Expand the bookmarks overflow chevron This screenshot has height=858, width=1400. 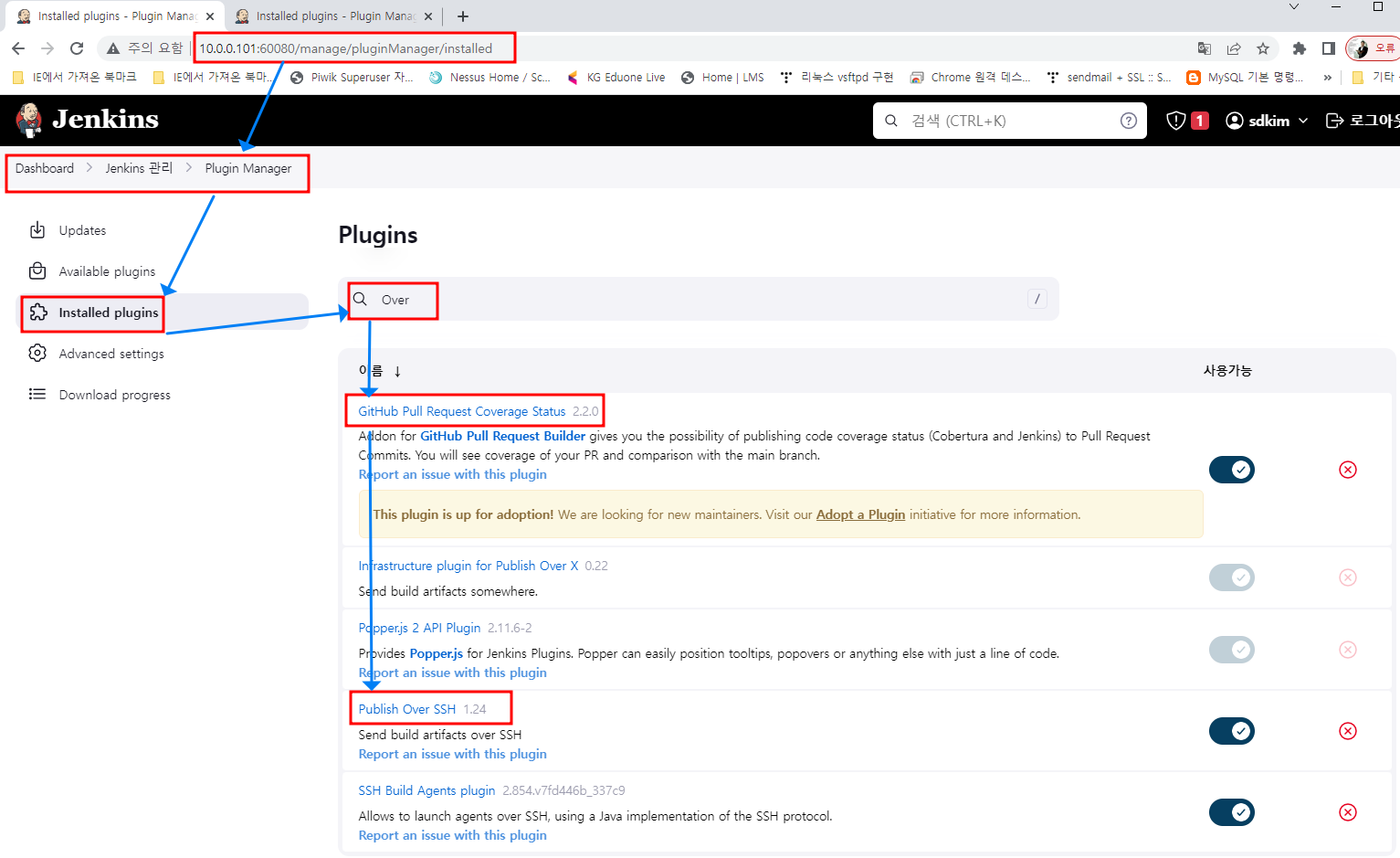click(1327, 78)
